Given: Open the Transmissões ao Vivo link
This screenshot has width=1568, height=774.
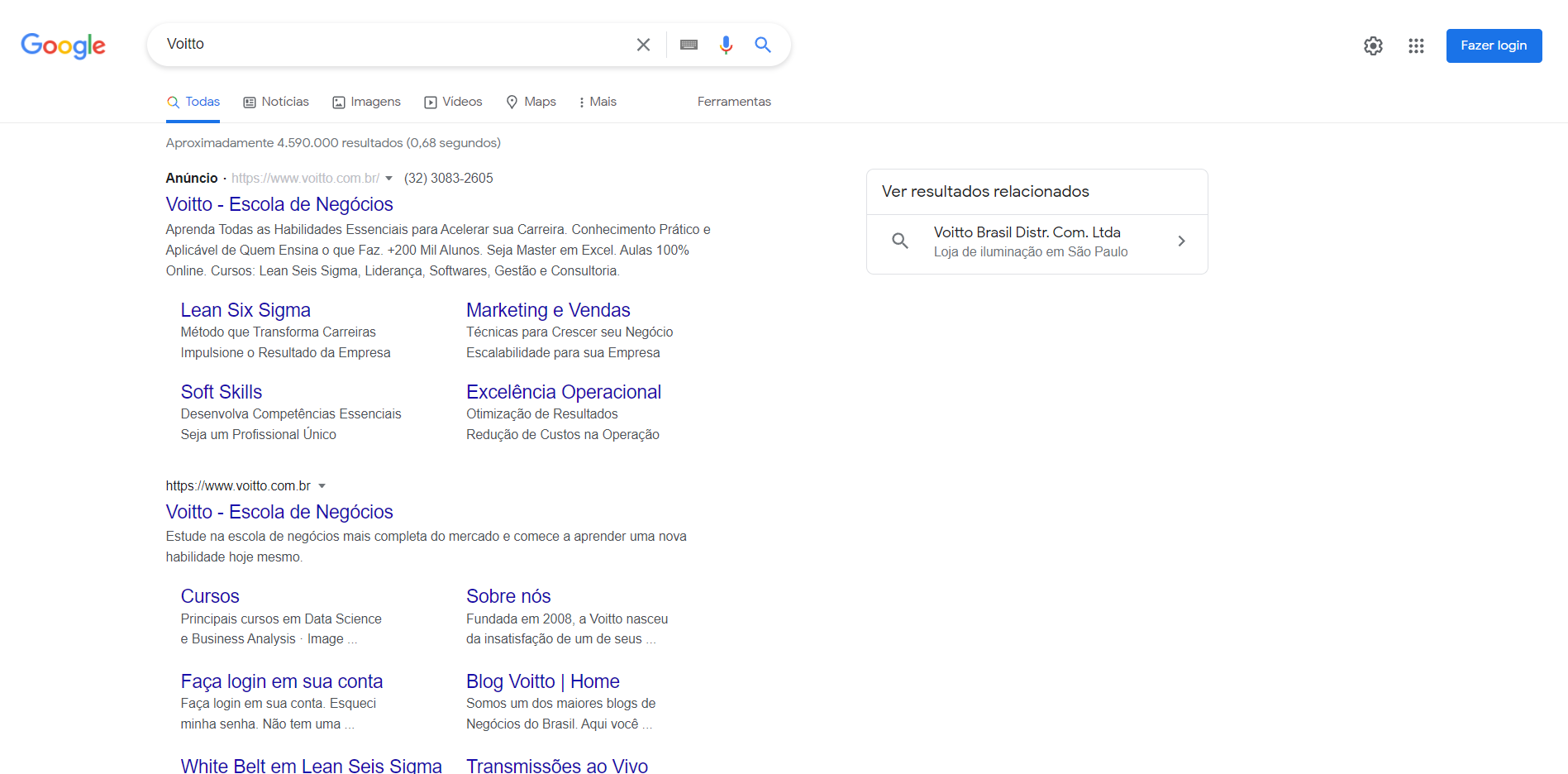Looking at the screenshot, I should tap(557, 766).
